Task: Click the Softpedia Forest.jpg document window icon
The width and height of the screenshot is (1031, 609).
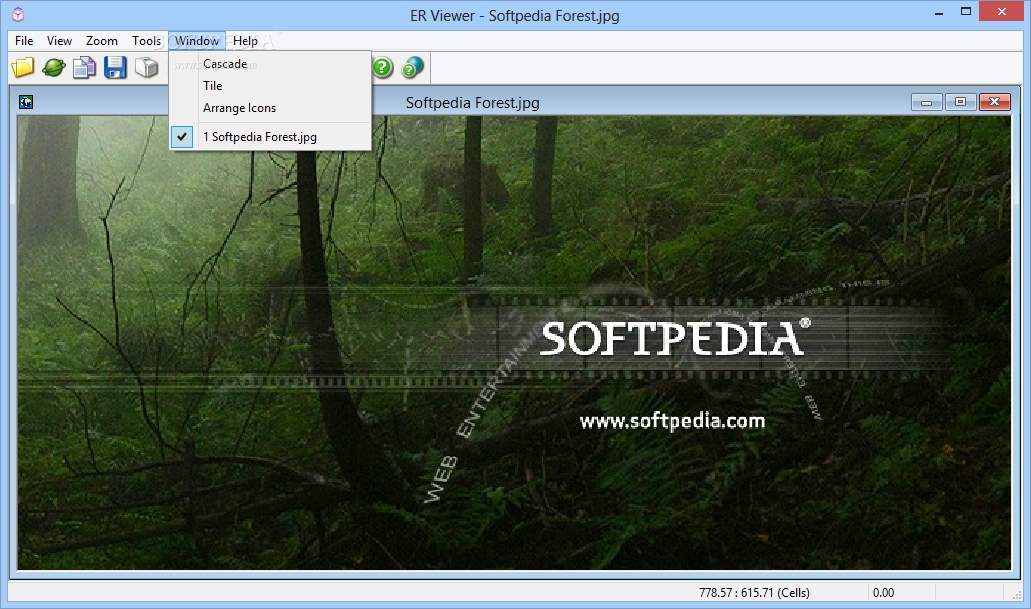Action: click(26, 102)
